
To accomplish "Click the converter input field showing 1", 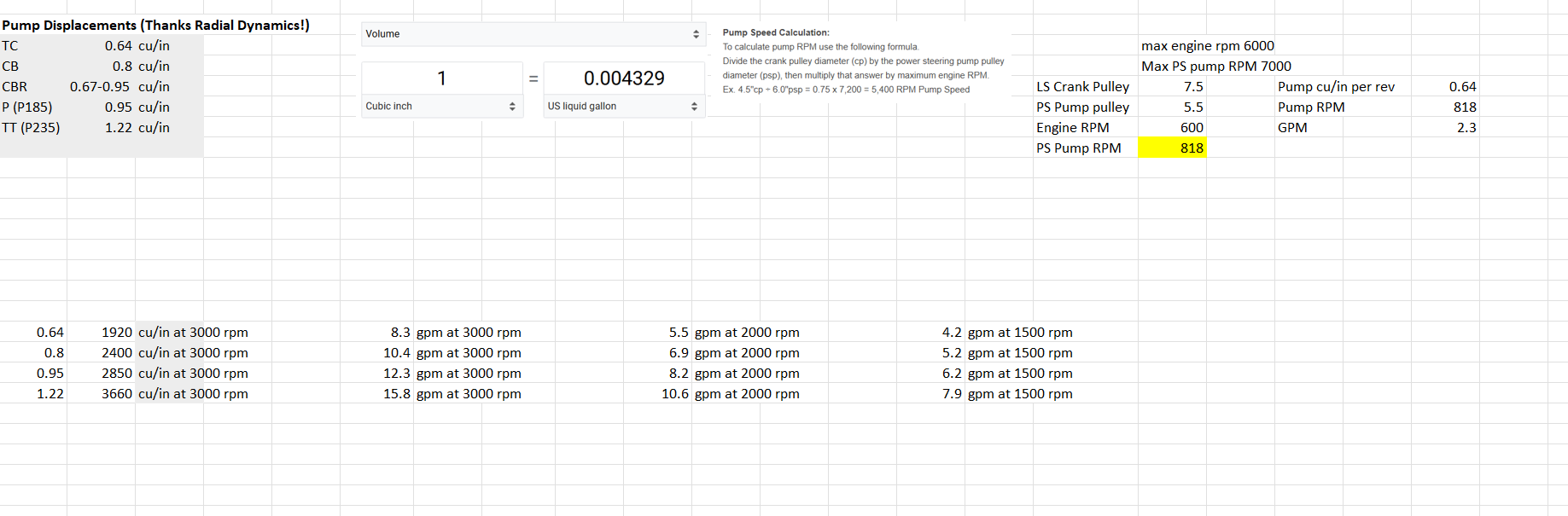I will point(442,78).
